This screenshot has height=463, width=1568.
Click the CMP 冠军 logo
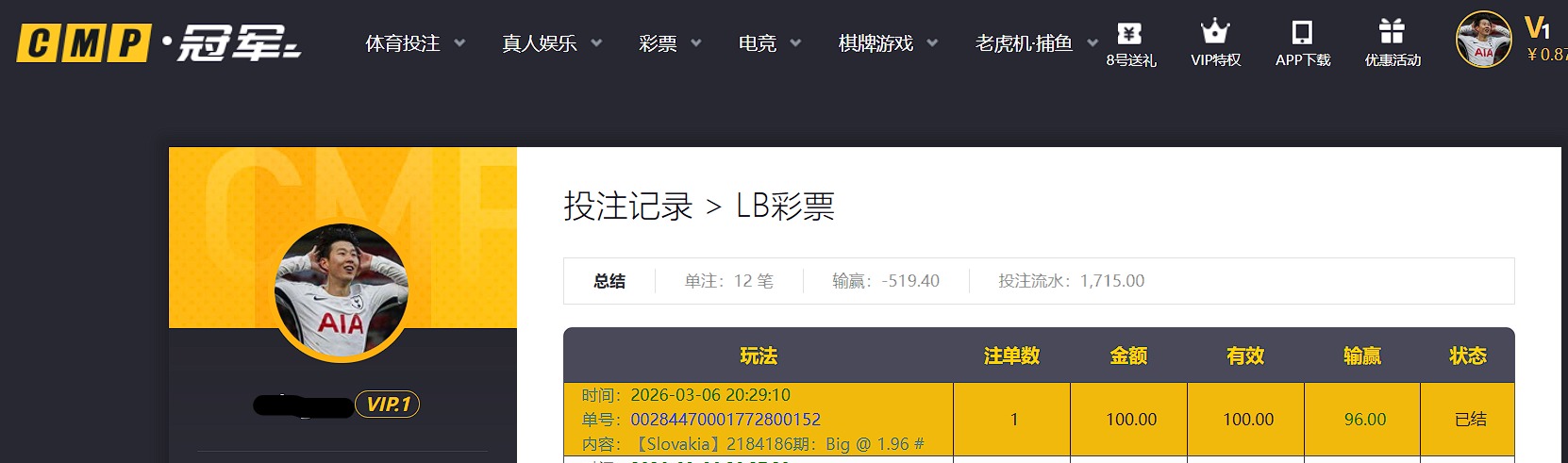tap(158, 43)
